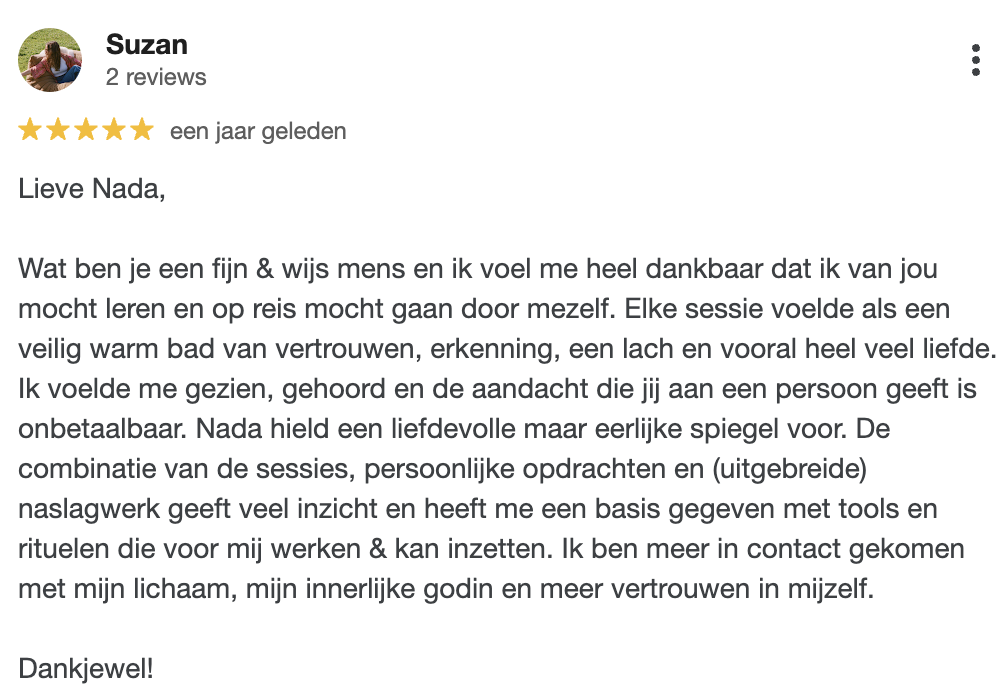Click the second rating star
This screenshot has height=692, width=1006.
pos(58,130)
